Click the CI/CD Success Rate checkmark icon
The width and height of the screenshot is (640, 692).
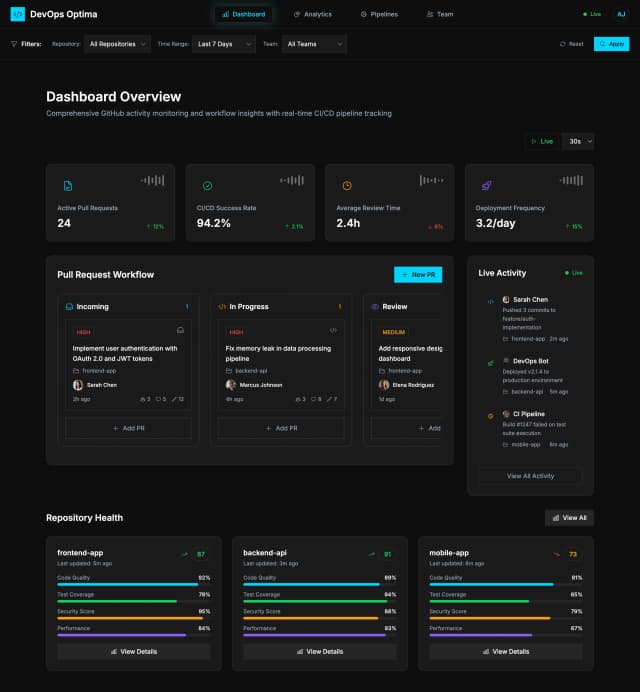tap(208, 186)
